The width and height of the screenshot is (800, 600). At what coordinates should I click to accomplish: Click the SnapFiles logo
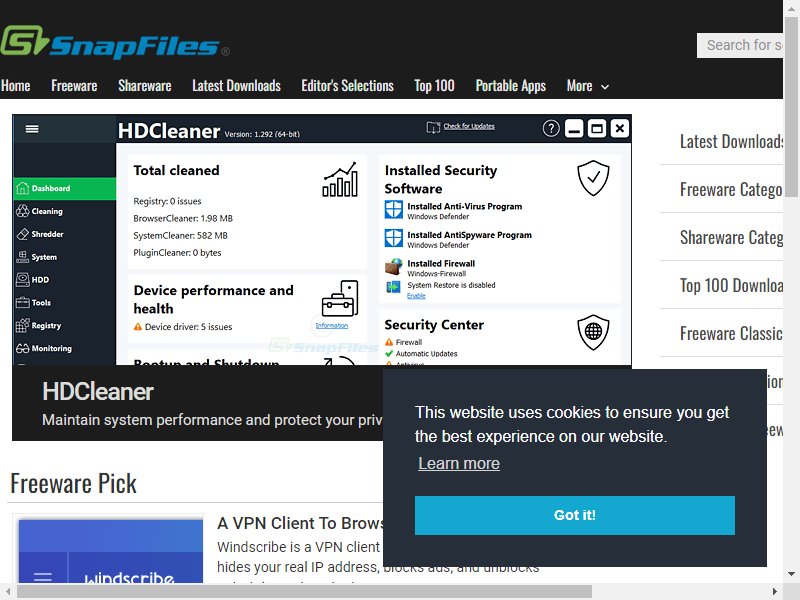click(x=115, y=42)
